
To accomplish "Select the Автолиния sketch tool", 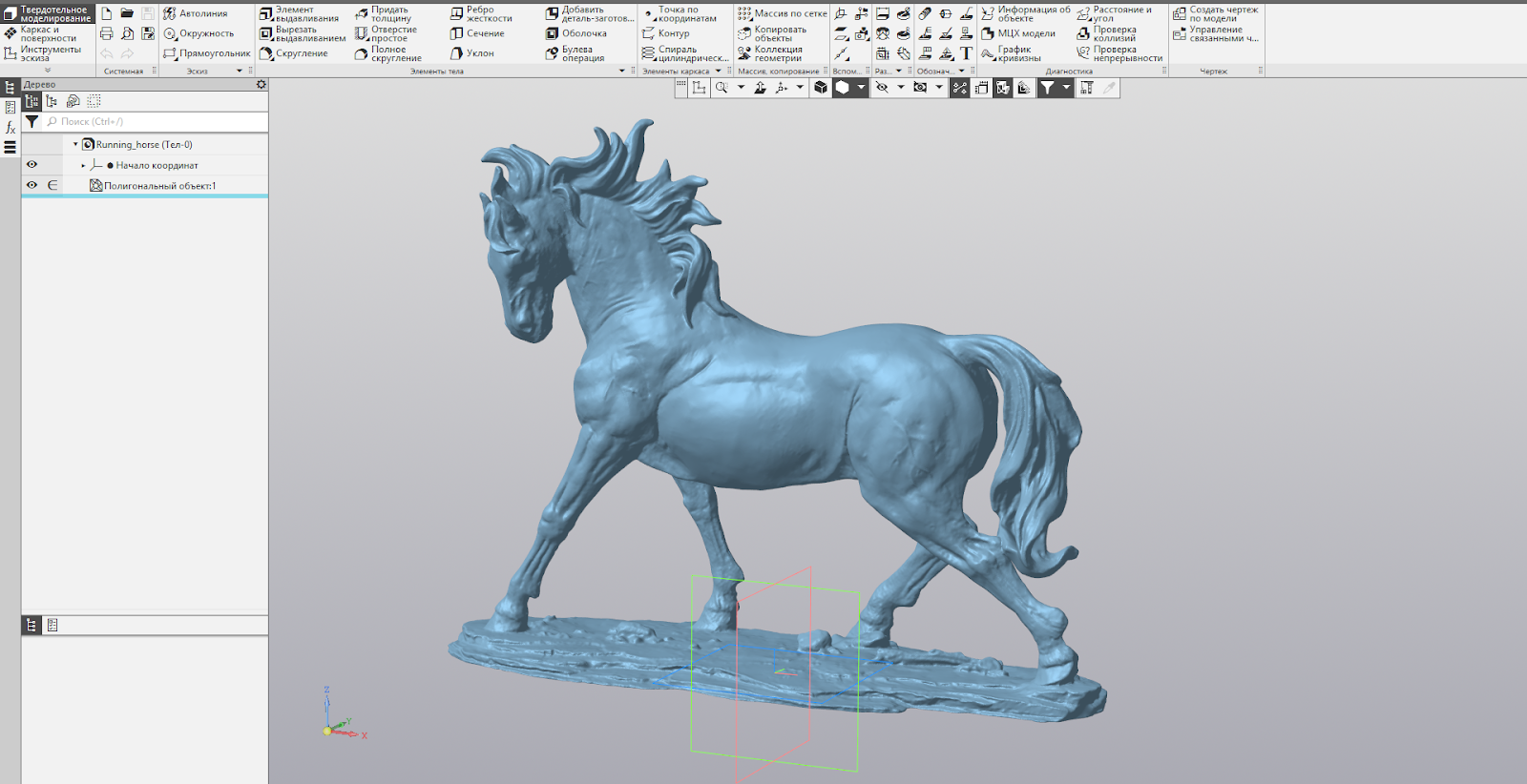I will tap(196, 13).
